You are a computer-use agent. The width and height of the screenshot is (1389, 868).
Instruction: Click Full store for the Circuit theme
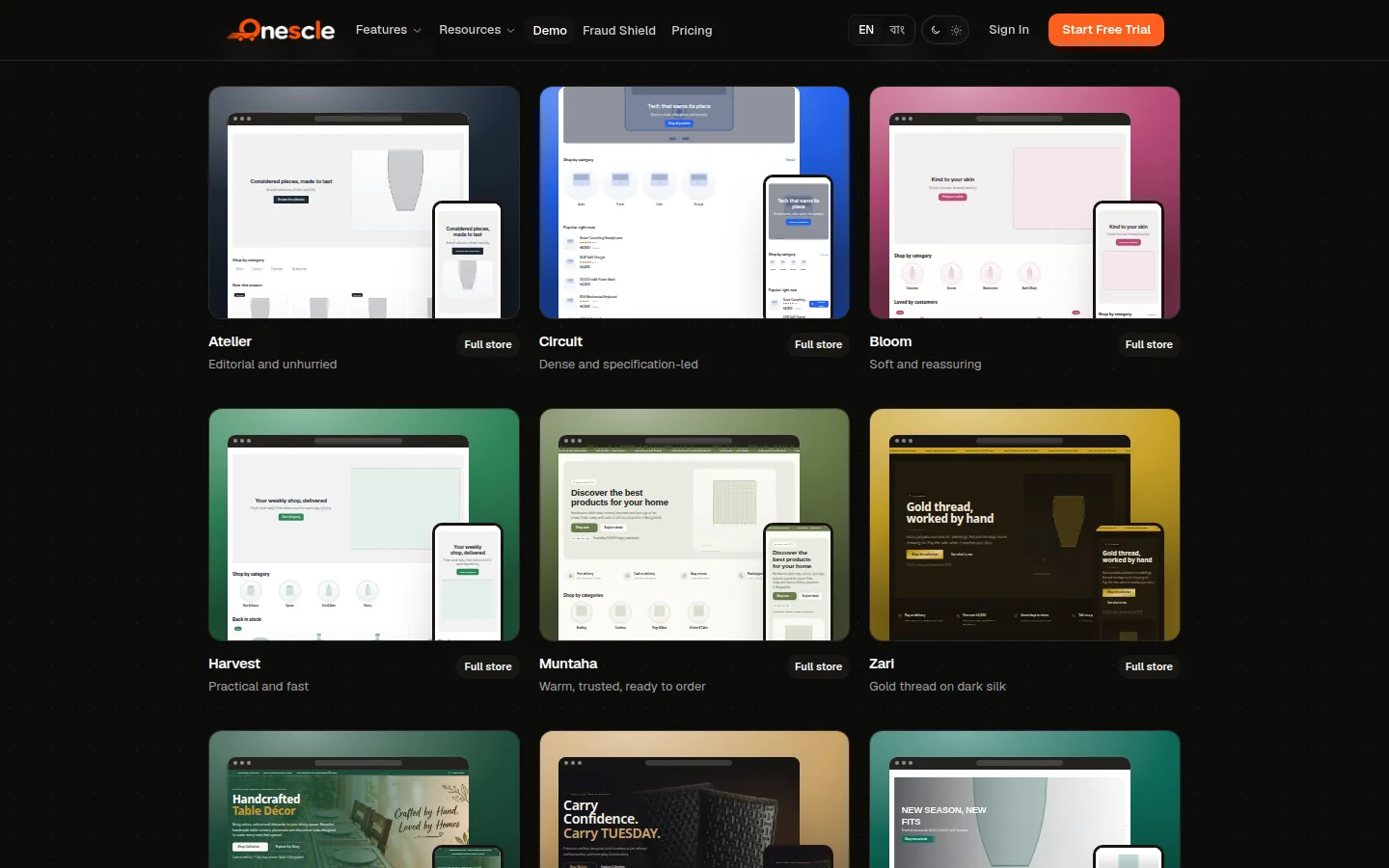pyautogui.click(x=818, y=344)
